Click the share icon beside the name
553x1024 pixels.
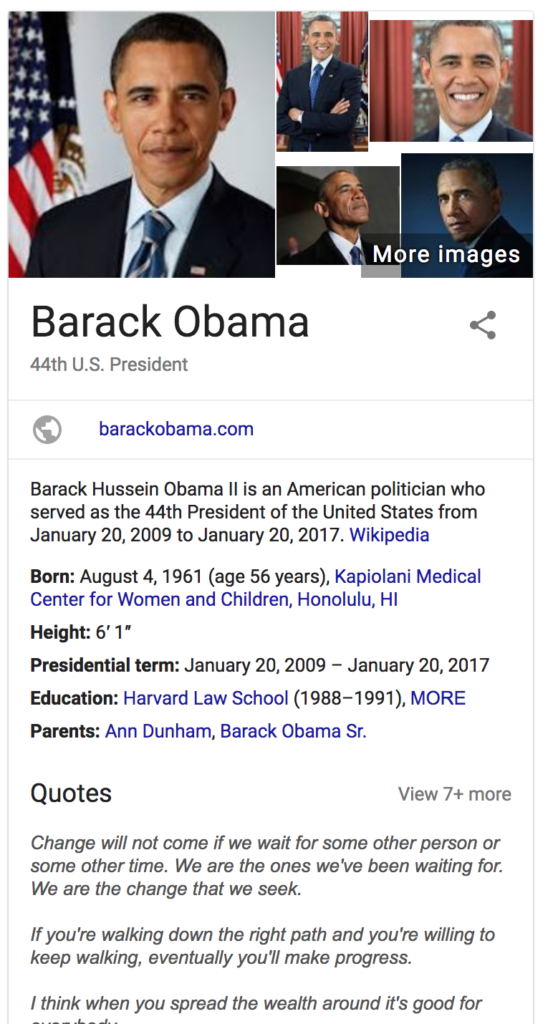tap(483, 325)
